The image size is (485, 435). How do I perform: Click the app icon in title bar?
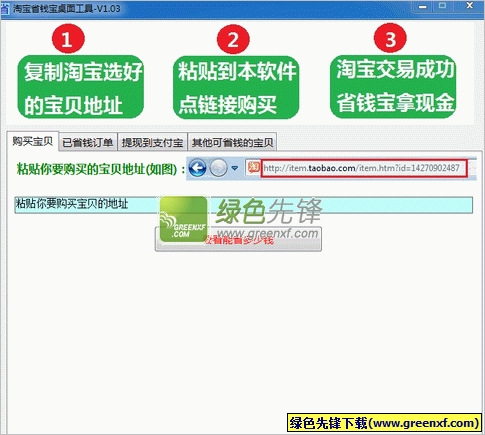[x=5, y=8]
